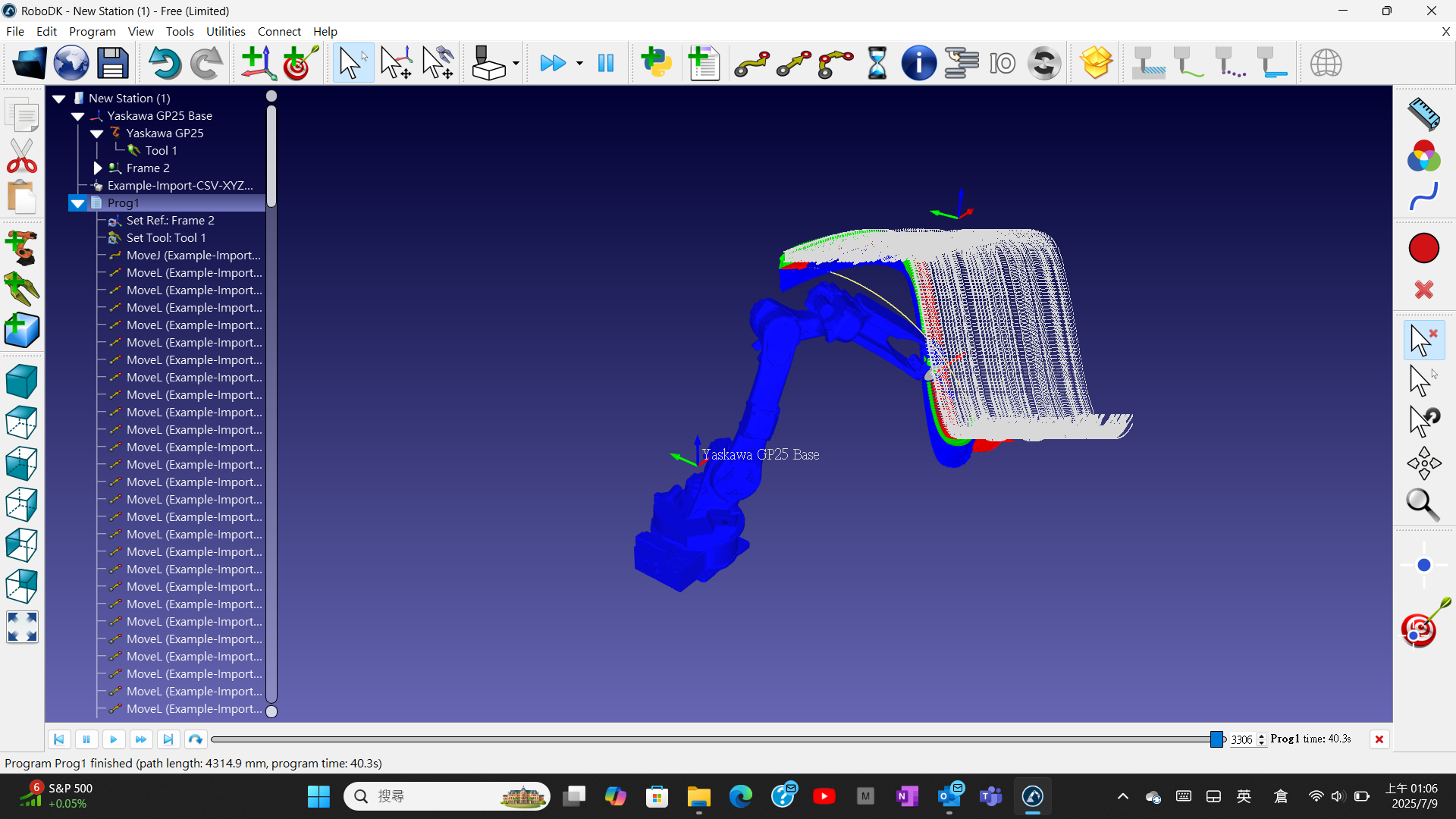This screenshot has height=819, width=1456.
Task: Redo the last undone action
Action: click(206, 63)
